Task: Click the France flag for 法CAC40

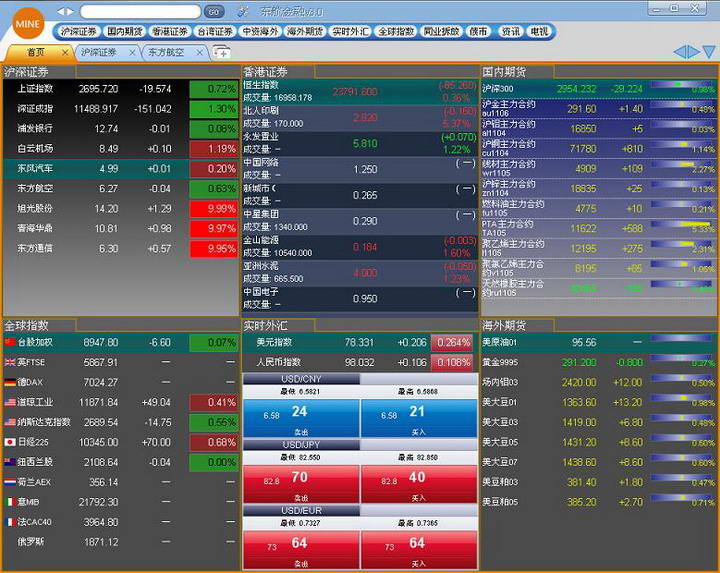Action: pyautogui.click(x=10, y=522)
